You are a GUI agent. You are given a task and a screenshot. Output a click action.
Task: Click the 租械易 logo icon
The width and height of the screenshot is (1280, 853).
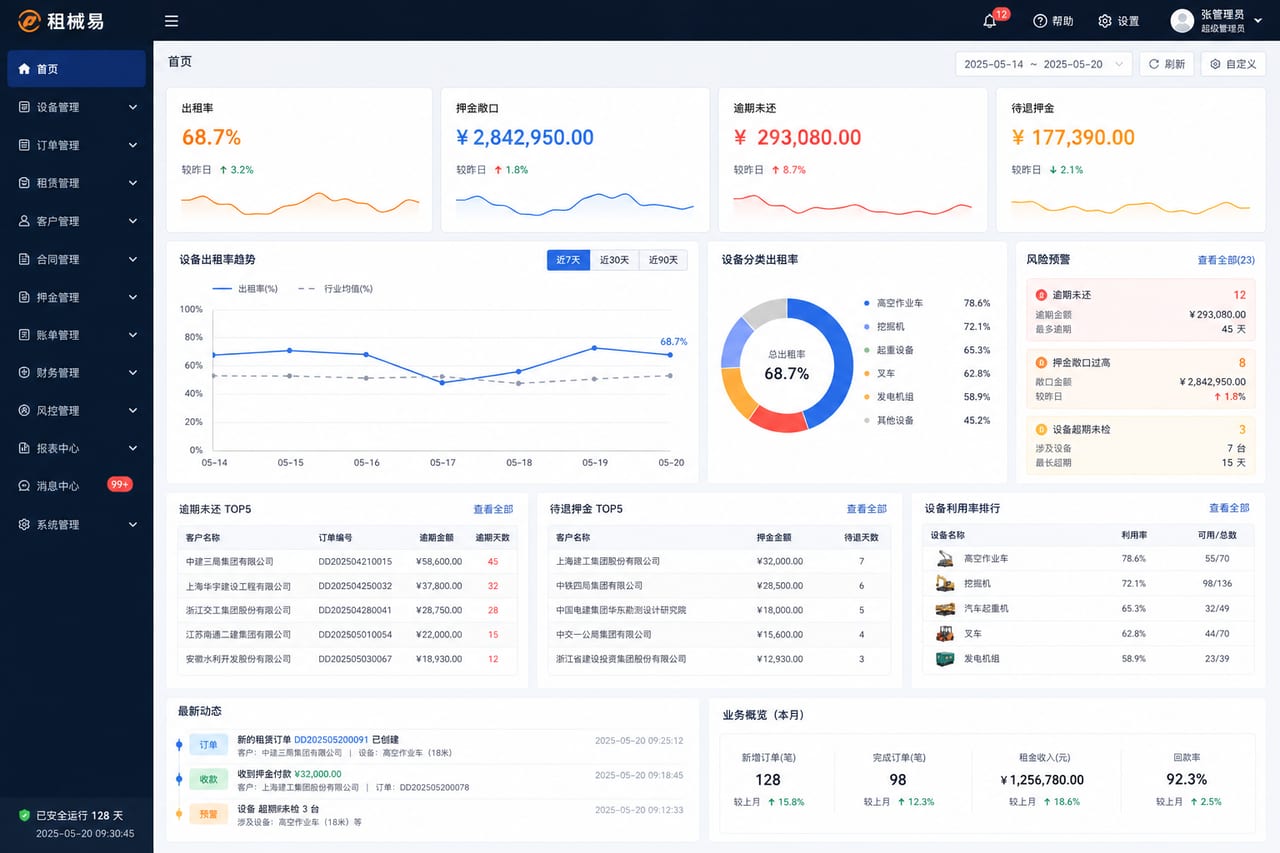(x=29, y=21)
